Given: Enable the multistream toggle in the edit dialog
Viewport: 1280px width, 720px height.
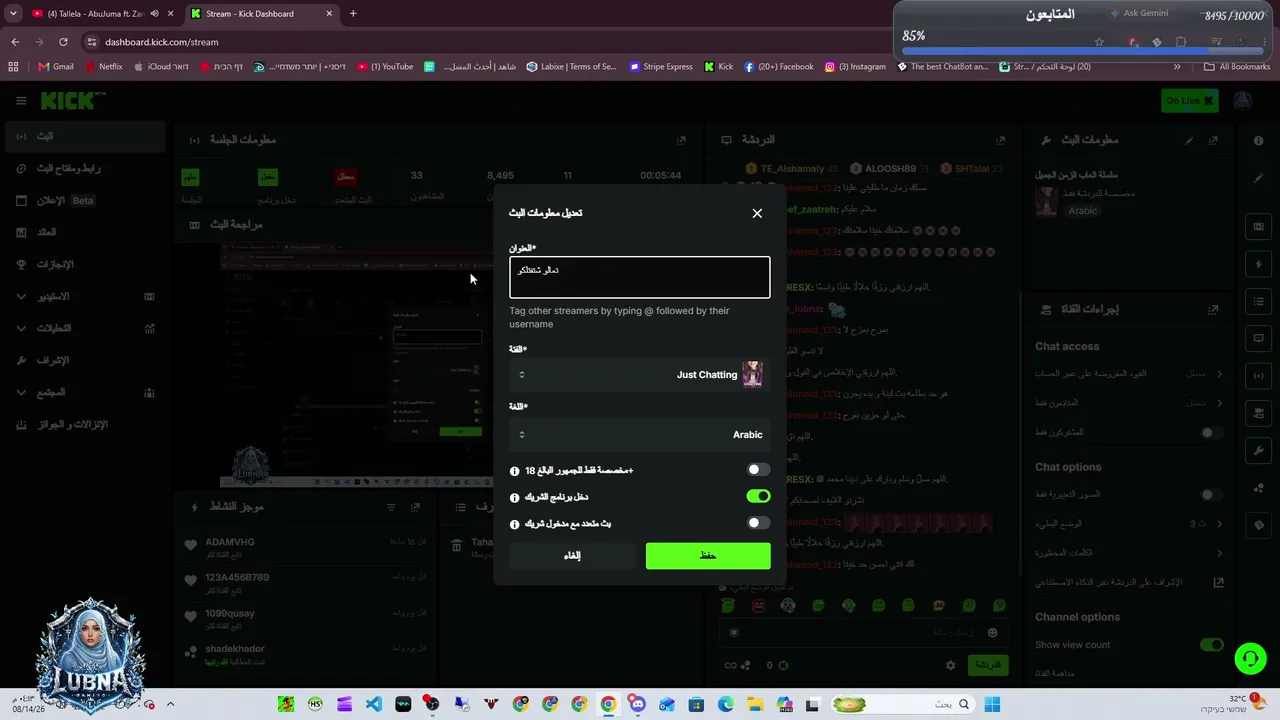Looking at the screenshot, I should point(759,523).
